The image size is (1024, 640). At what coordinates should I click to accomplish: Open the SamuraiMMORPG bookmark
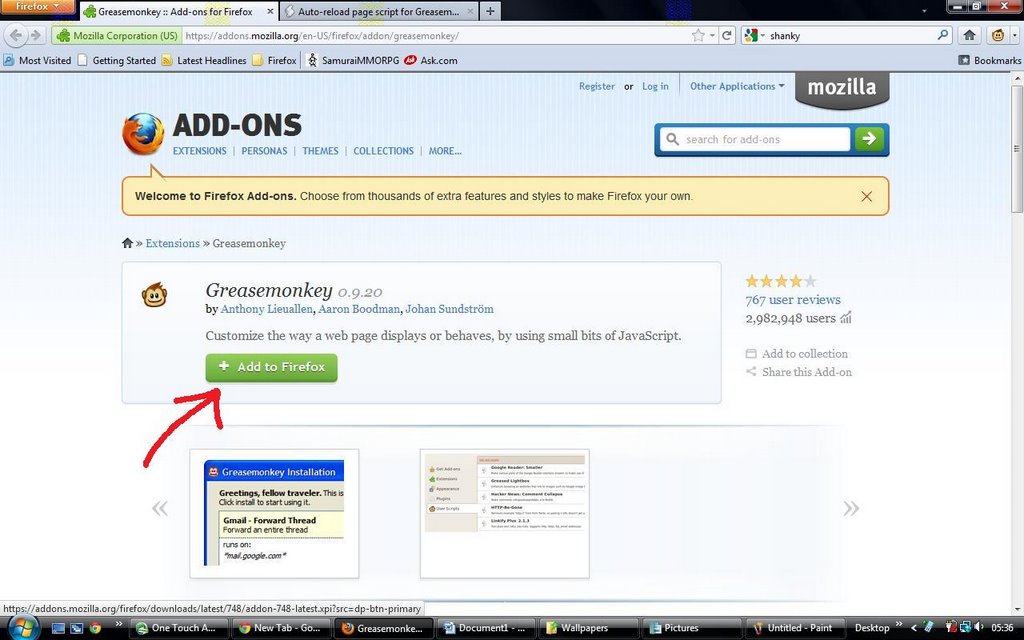click(x=353, y=60)
